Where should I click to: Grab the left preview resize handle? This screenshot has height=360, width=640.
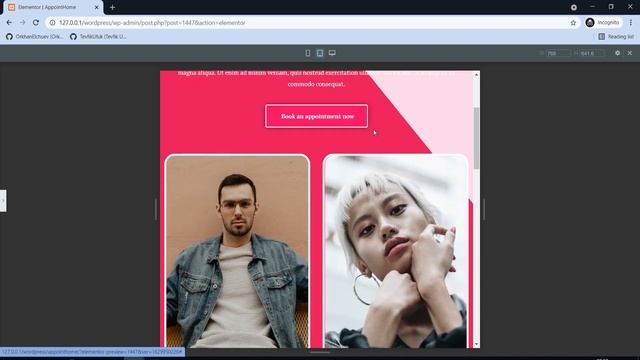[x=156, y=209]
